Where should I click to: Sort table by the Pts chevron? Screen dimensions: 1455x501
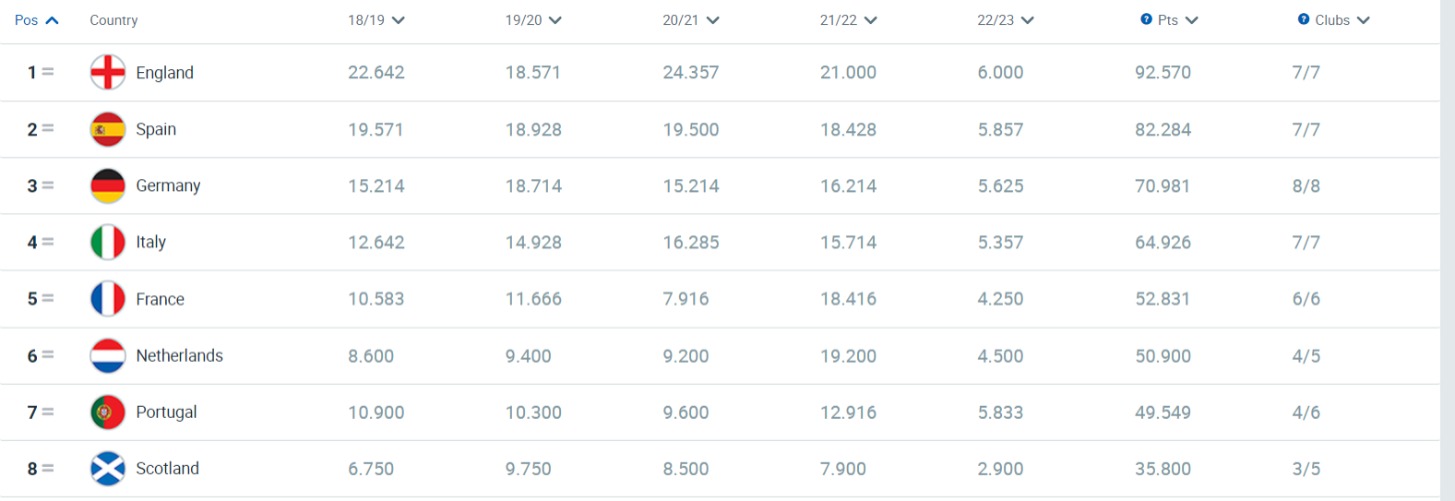pos(1191,20)
